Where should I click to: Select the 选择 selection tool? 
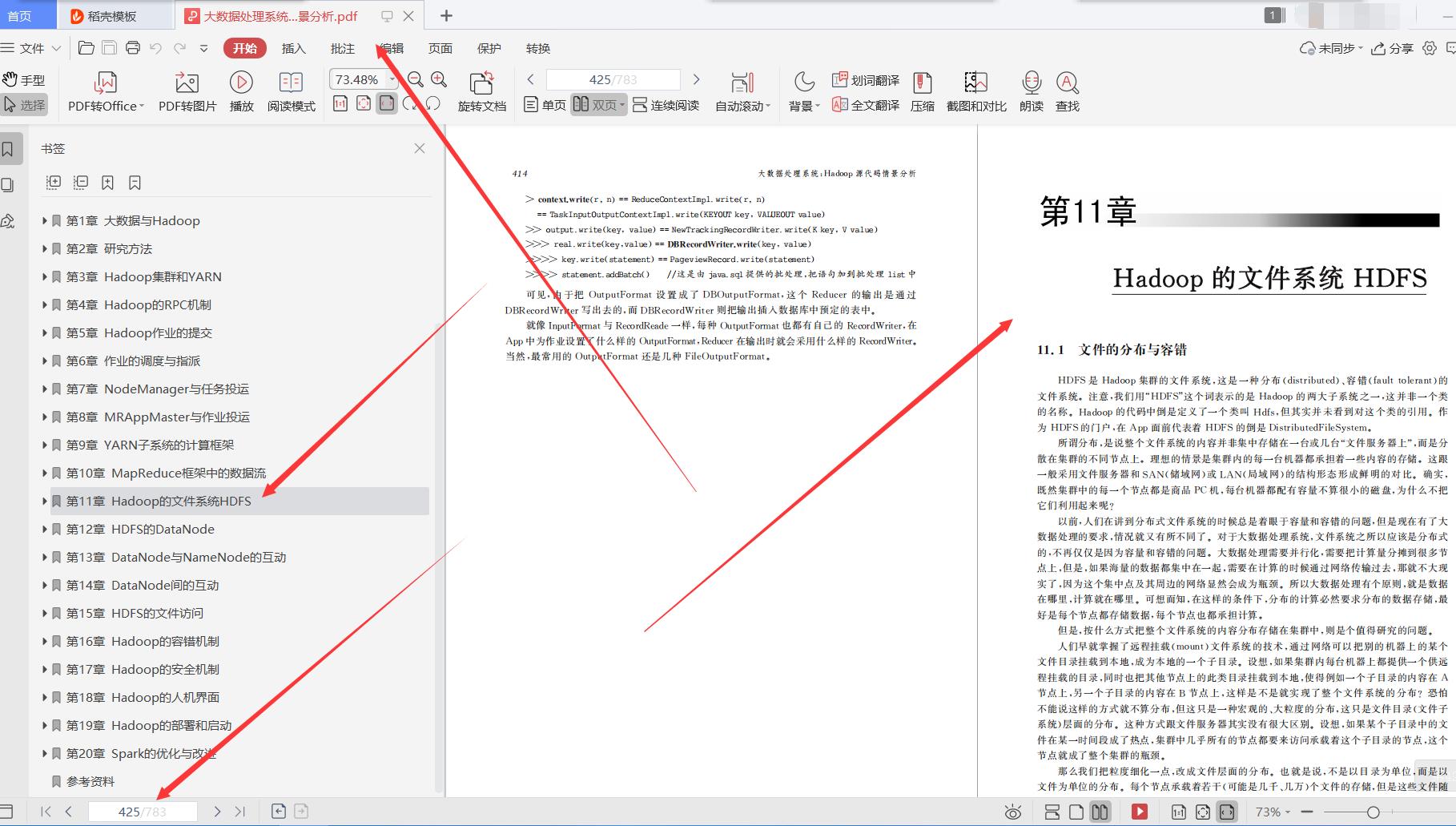tap(24, 105)
